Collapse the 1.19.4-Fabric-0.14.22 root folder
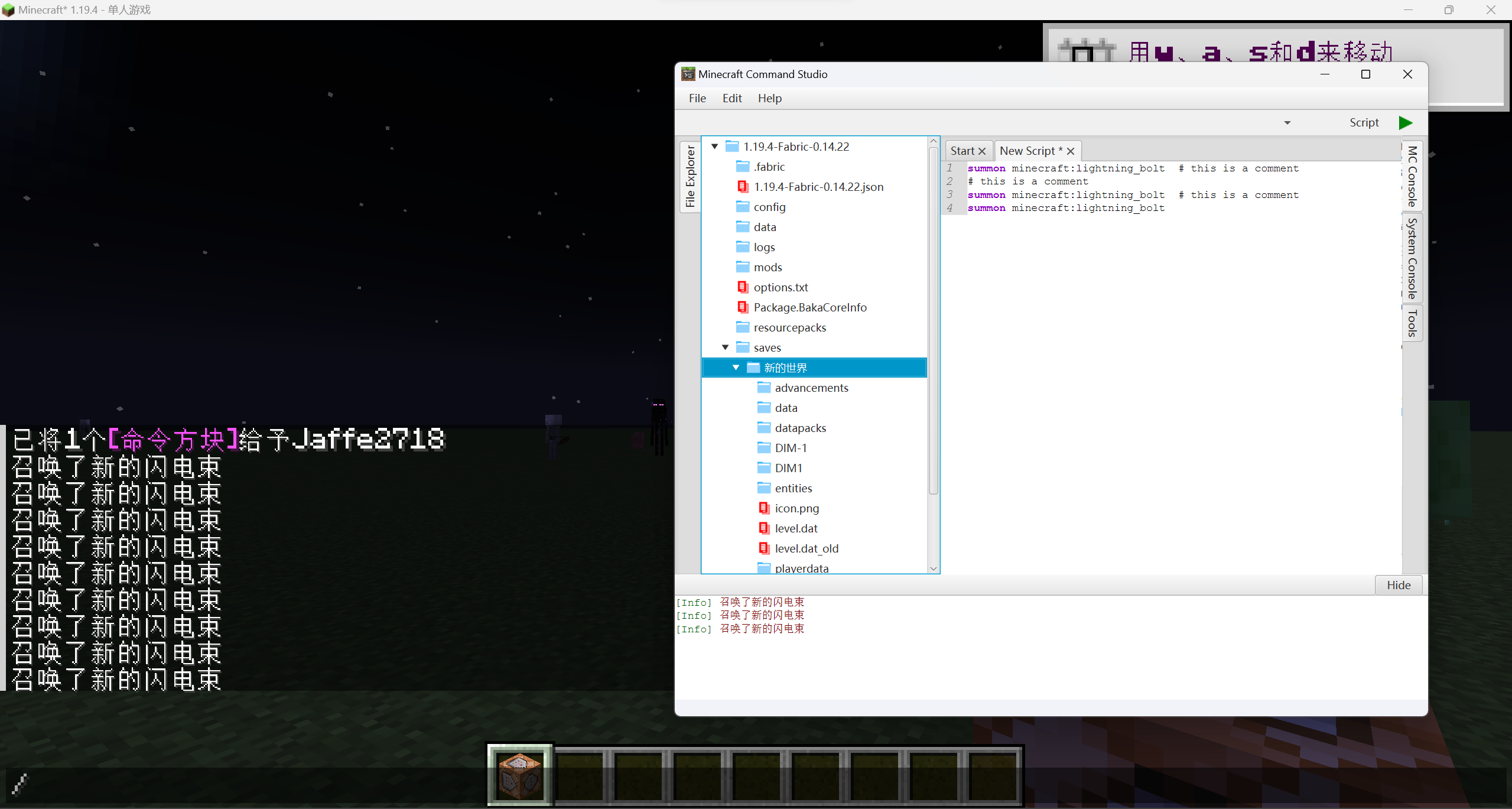The height and width of the screenshot is (809, 1512). coord(714,146)
